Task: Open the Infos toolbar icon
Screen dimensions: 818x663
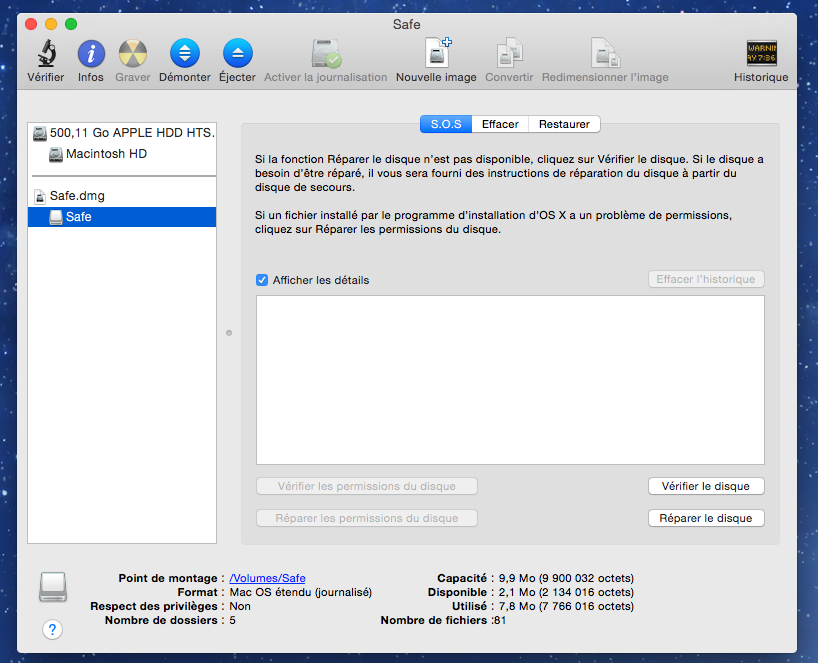Action: [x=91, y=53]
